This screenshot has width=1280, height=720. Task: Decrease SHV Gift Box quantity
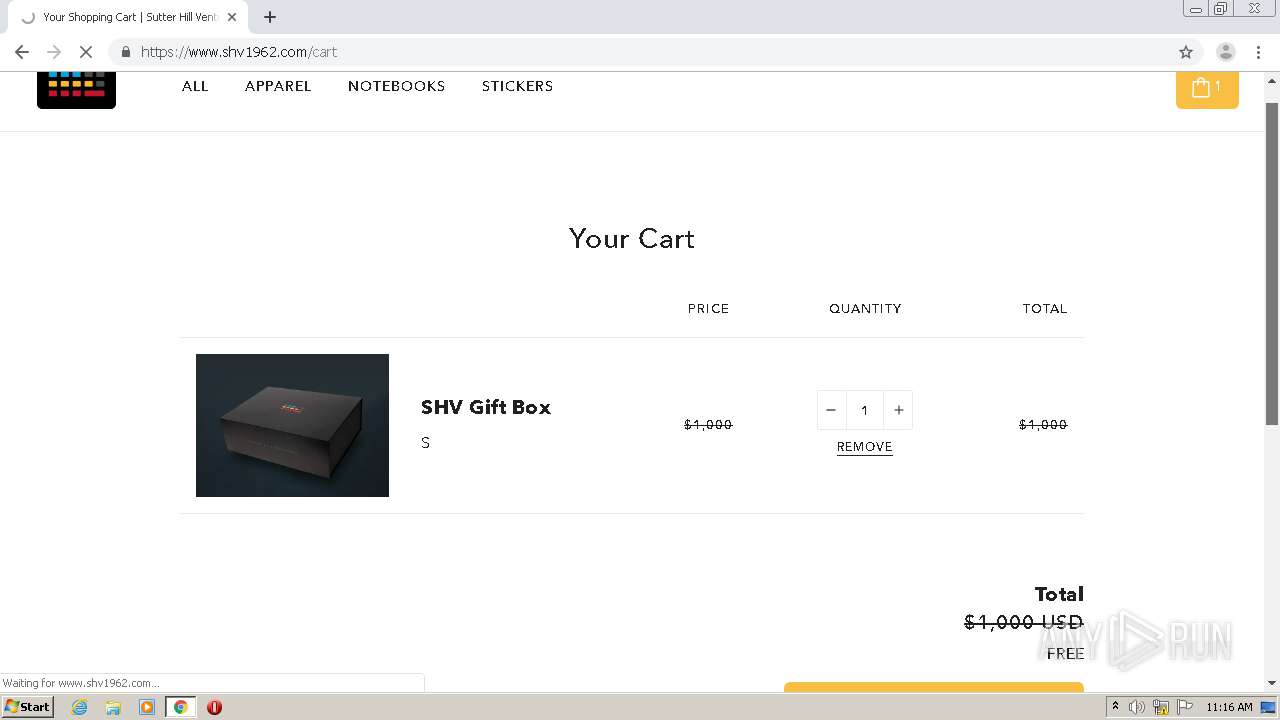tap(831, 410)
